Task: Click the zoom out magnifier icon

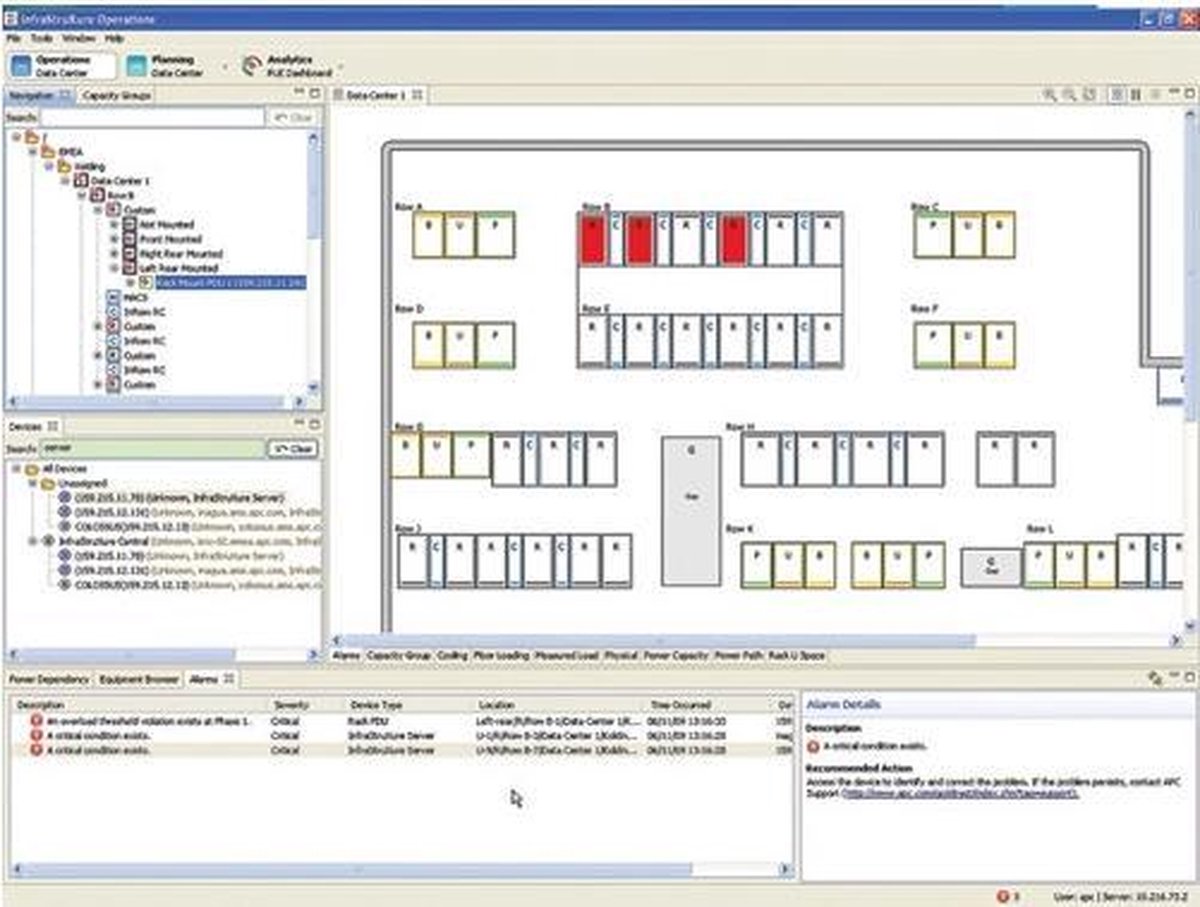Action: 1069,95
